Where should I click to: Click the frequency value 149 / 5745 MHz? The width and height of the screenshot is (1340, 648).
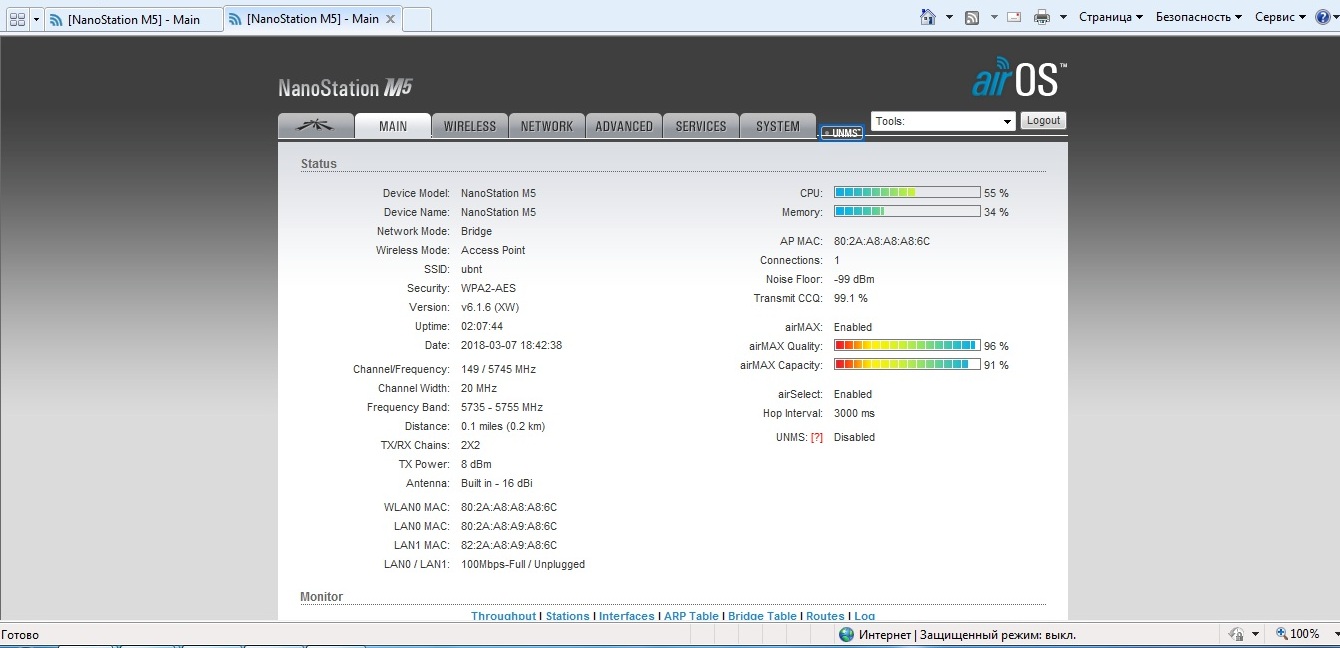[498, 369]
